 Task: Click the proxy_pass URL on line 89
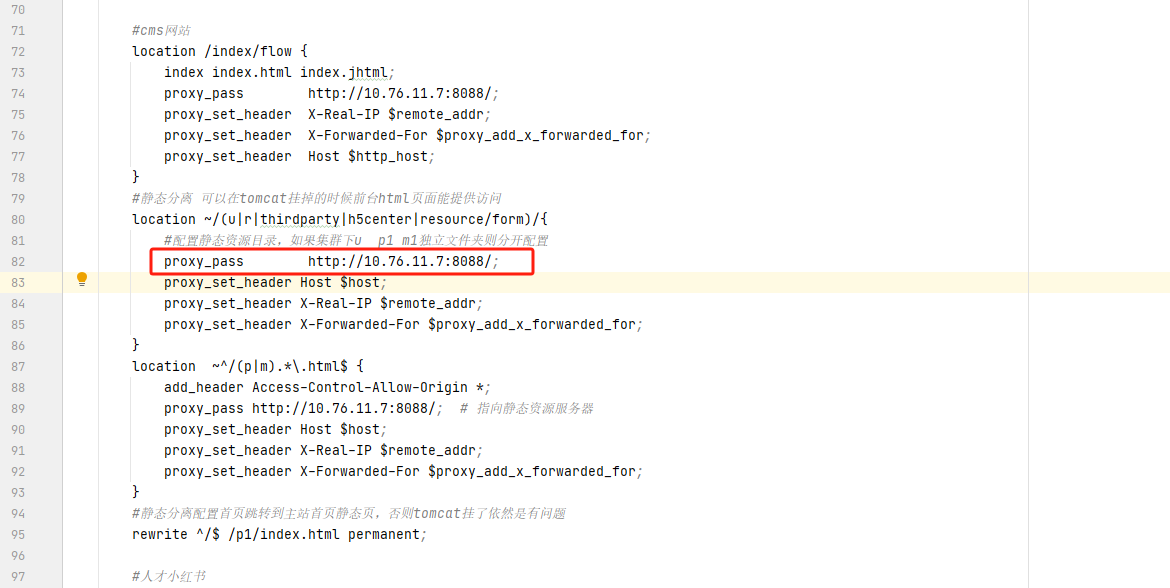(344, 408)
